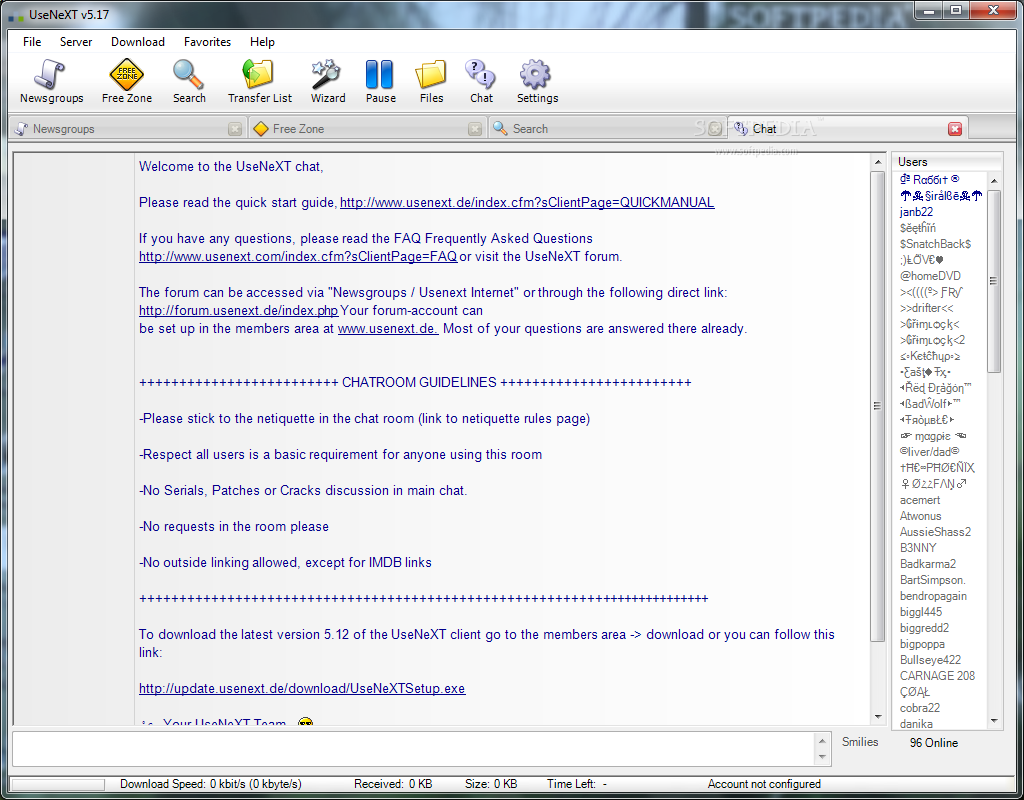Image resolution: width=1024 pixels, height=800 pixels.
Task: Click the message box scroll down arrow
Action: [822, 757]
